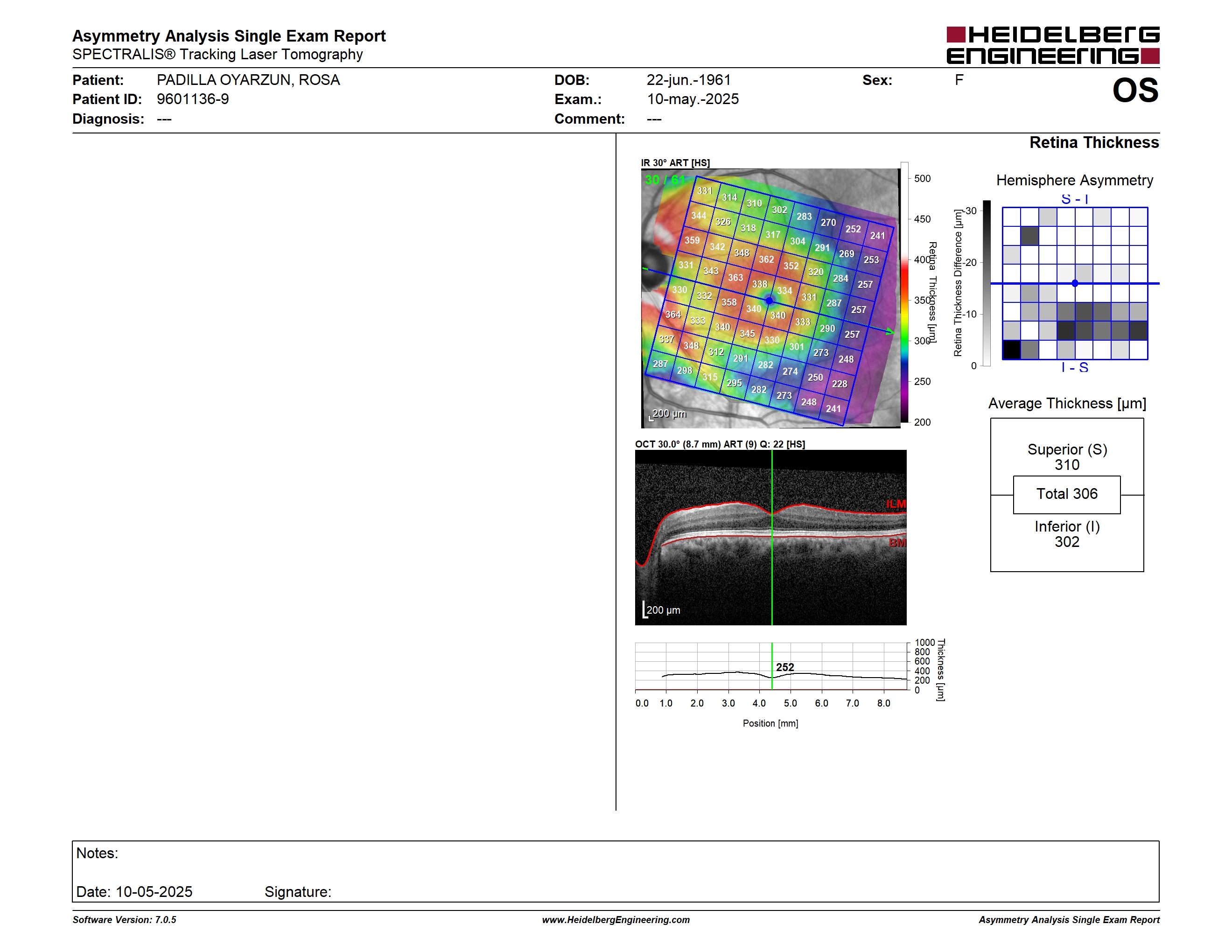The height and width of the screenshot is (952, 1232).
Task: Select the S - I label above asymmetry grid
Action: 1075,199
